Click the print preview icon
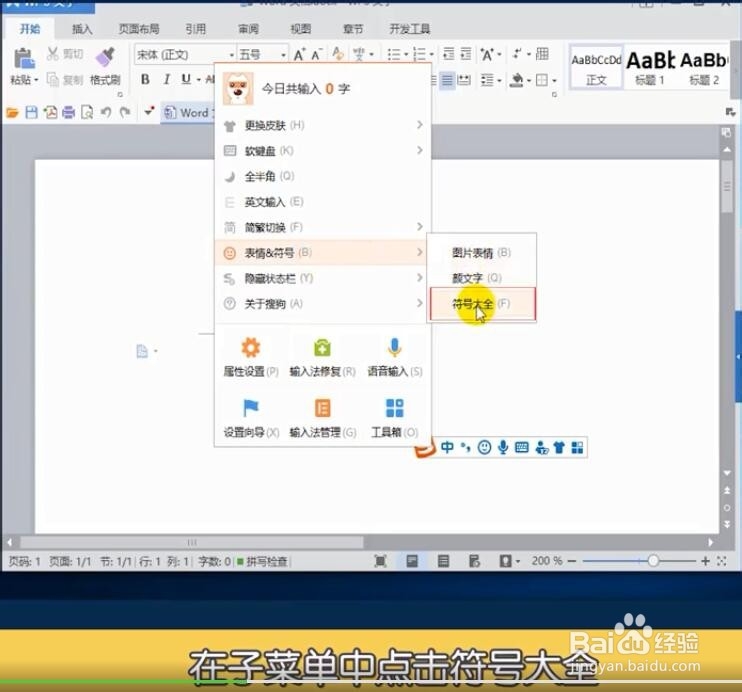742x692 pixels. [x=87, y=113]
